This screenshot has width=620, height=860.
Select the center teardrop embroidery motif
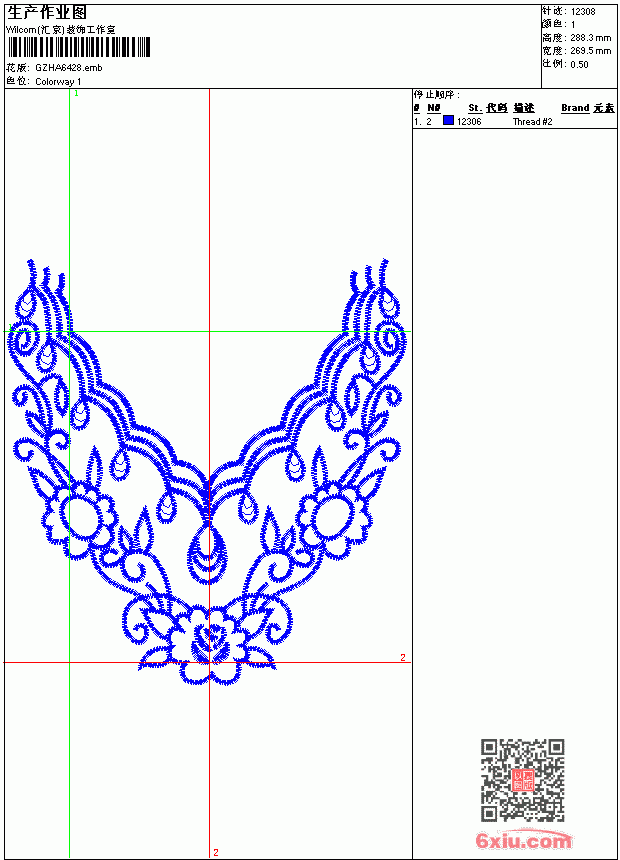[207, 553]
